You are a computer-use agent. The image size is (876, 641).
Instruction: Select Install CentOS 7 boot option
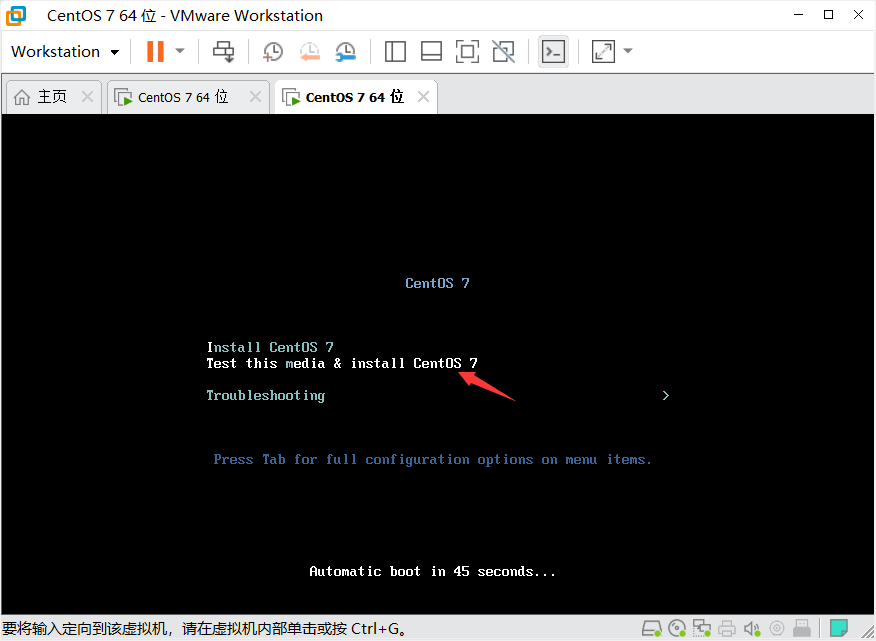(x=270, y=347)
